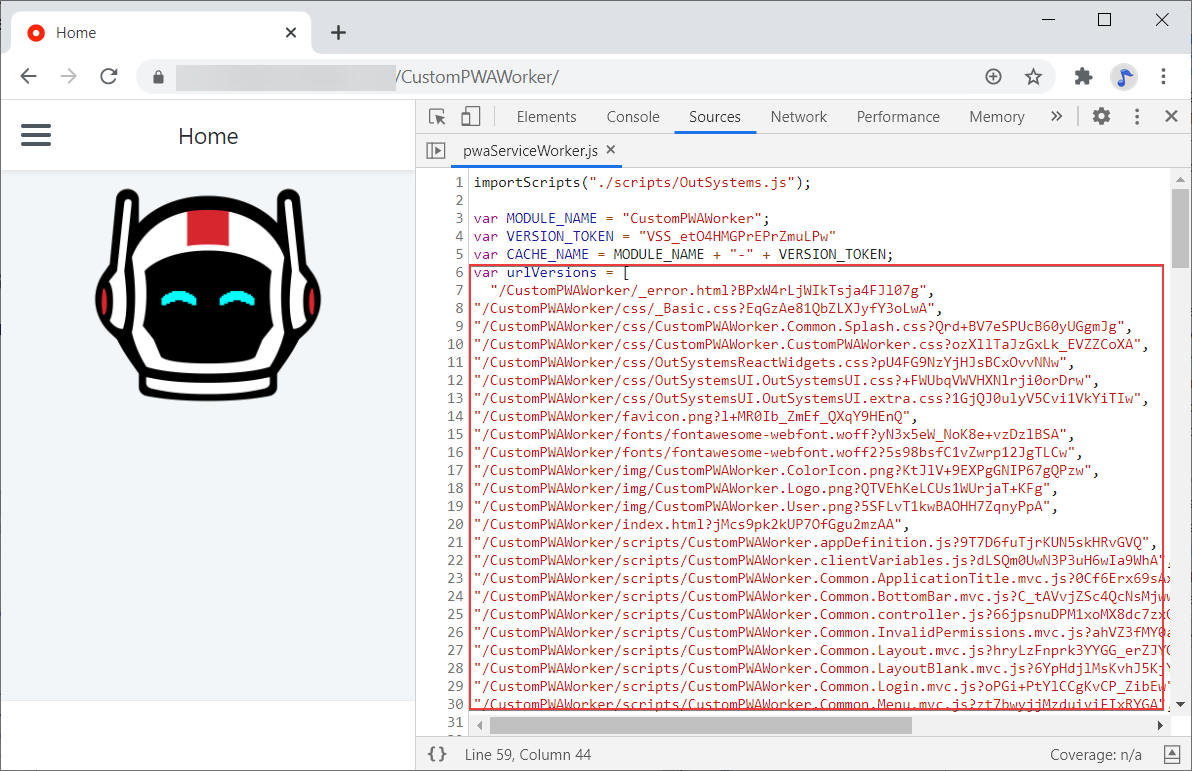
Task: Pretty-print the code with the {} icon
Action: pos(437,754)
